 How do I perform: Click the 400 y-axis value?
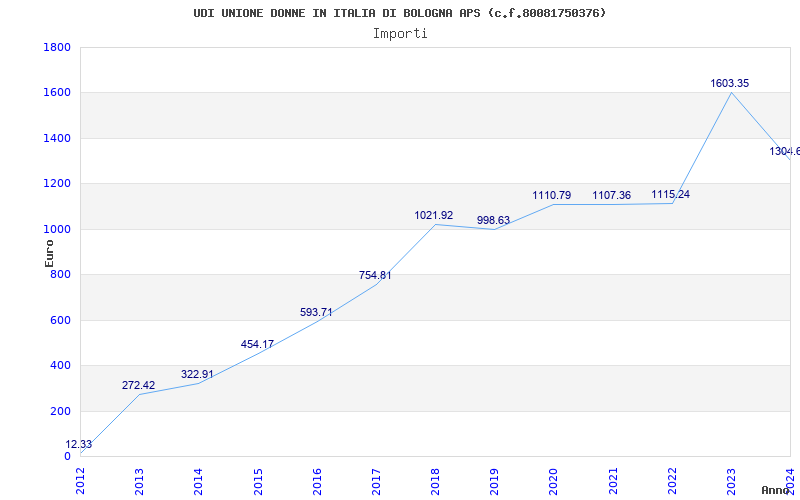(61, 366)
